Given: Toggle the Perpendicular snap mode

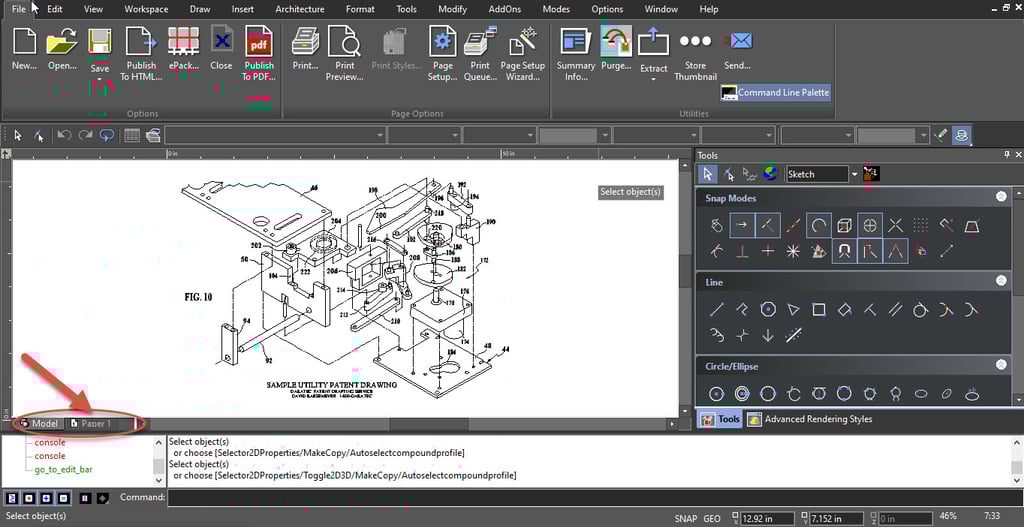Looking at the screenshot, I should point(742,251).
